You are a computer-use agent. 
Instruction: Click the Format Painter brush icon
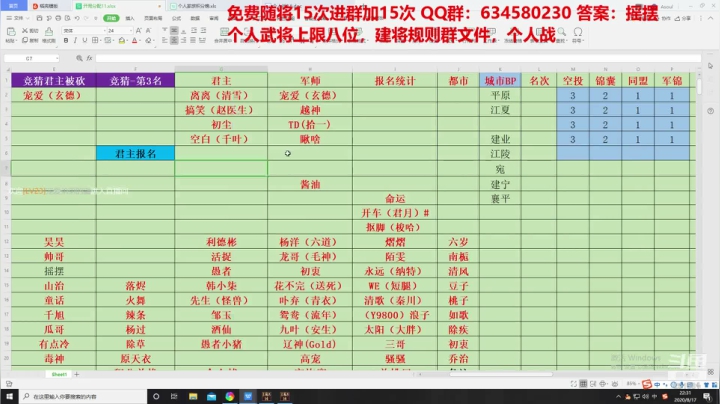coord(49,31)
